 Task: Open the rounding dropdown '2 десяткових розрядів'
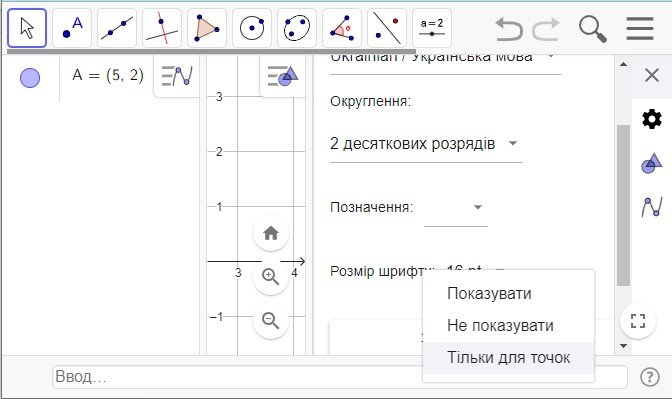tap(426, 144)
